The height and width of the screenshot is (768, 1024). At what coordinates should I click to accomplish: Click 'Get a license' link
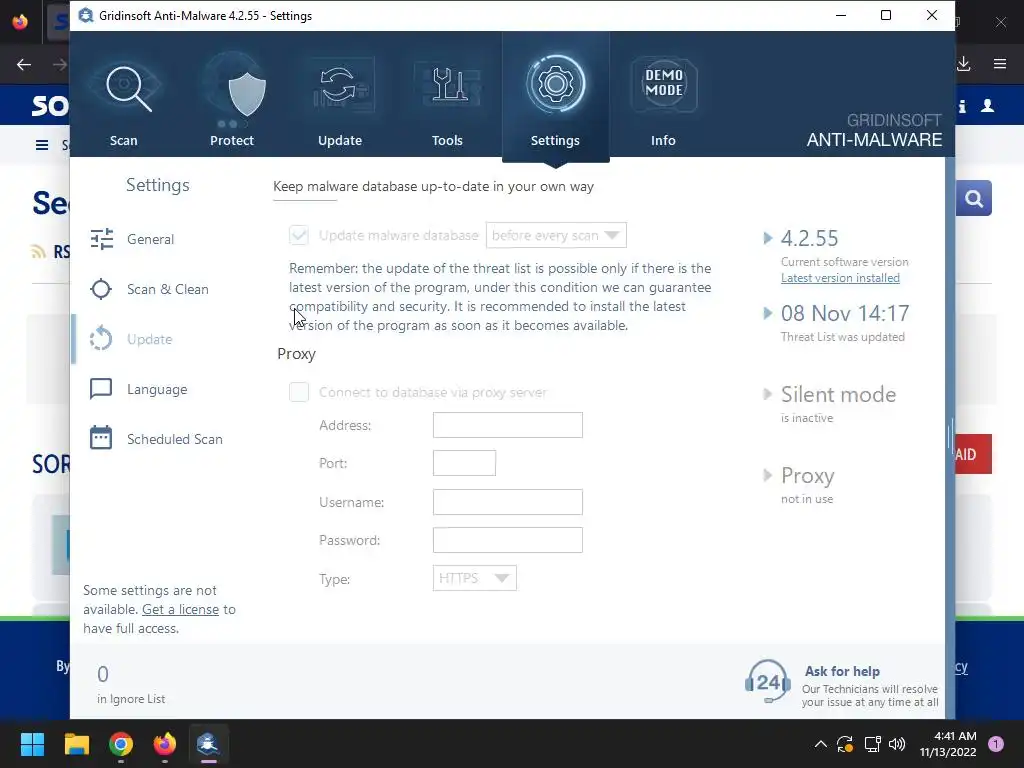pyautogui.click(x=180, y=609)
